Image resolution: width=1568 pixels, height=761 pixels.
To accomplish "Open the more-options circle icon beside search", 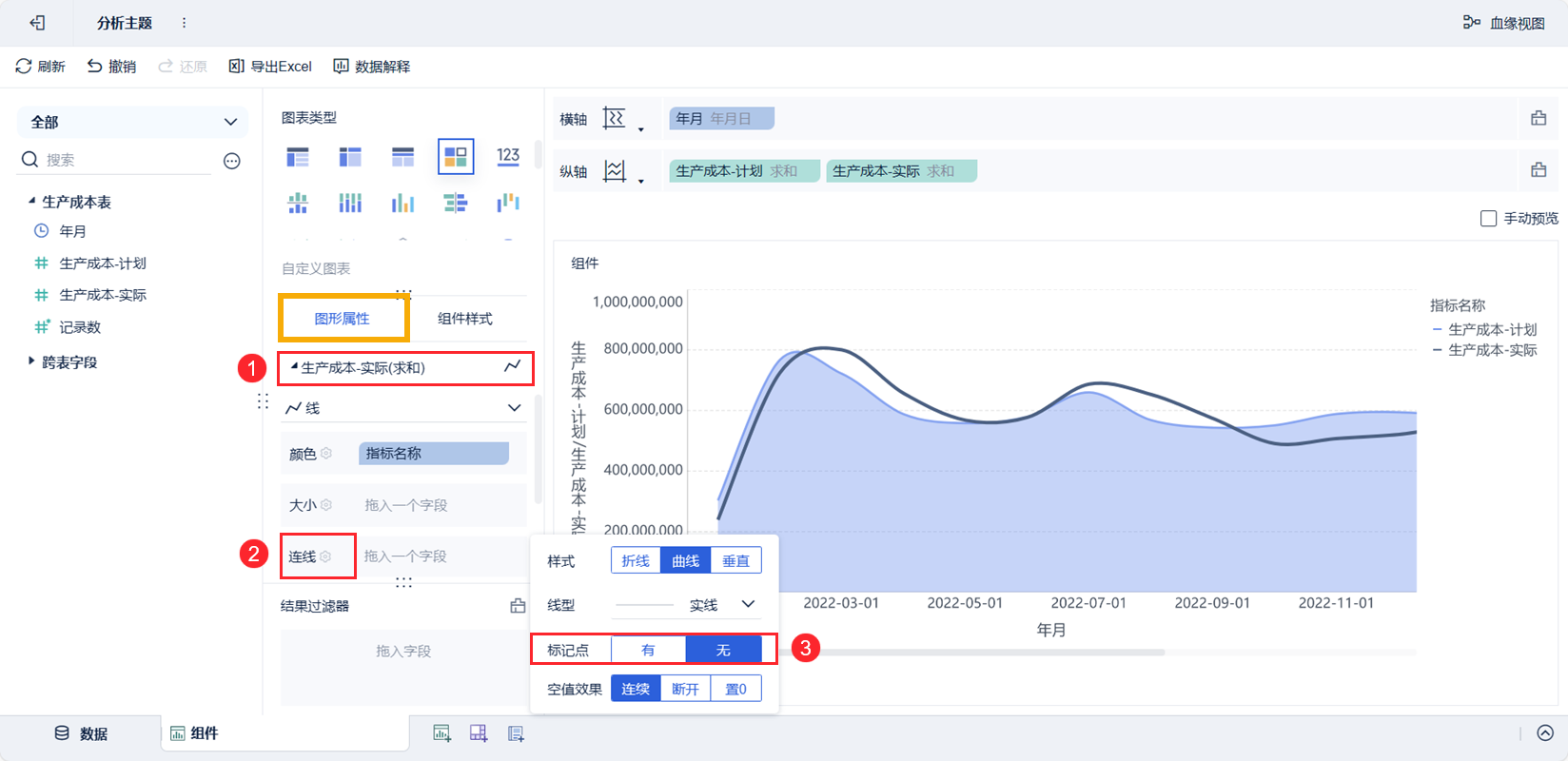I will click(x=232, y=161).
